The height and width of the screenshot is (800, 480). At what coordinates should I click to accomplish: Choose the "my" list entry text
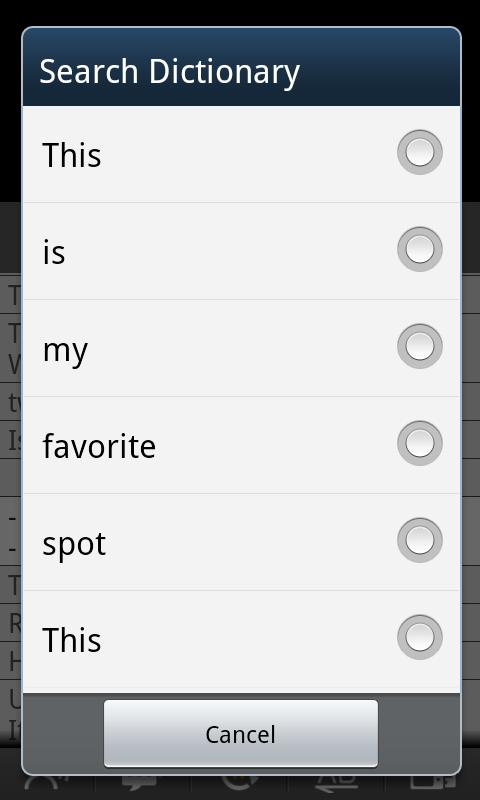click(x=65, y=351)
